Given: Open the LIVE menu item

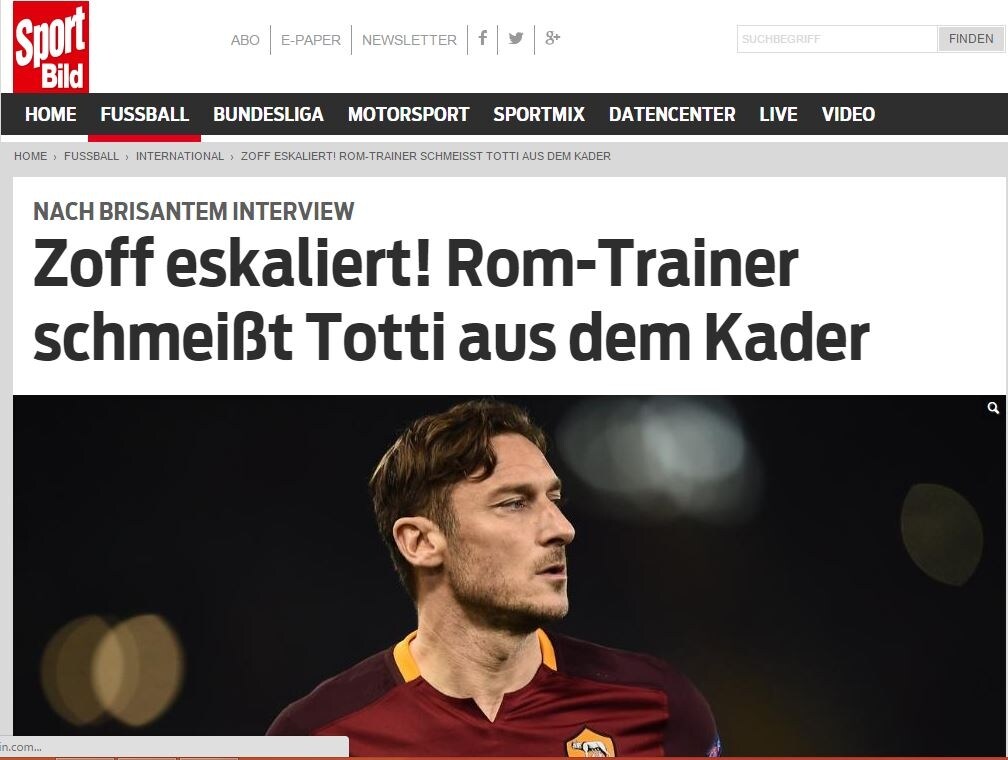Looking at the screenshot, I should 778,114.
